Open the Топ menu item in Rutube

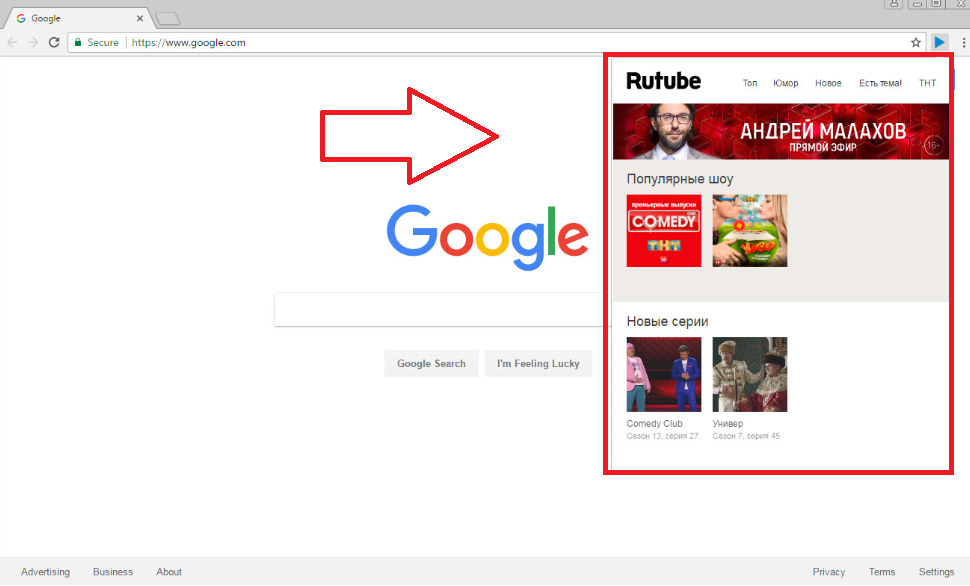tap(750, 83)
